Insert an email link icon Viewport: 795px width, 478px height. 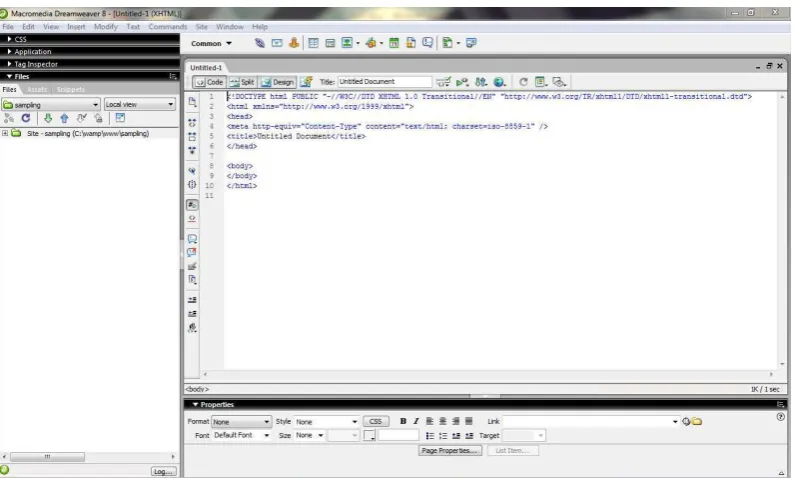[x=277, y=43]
